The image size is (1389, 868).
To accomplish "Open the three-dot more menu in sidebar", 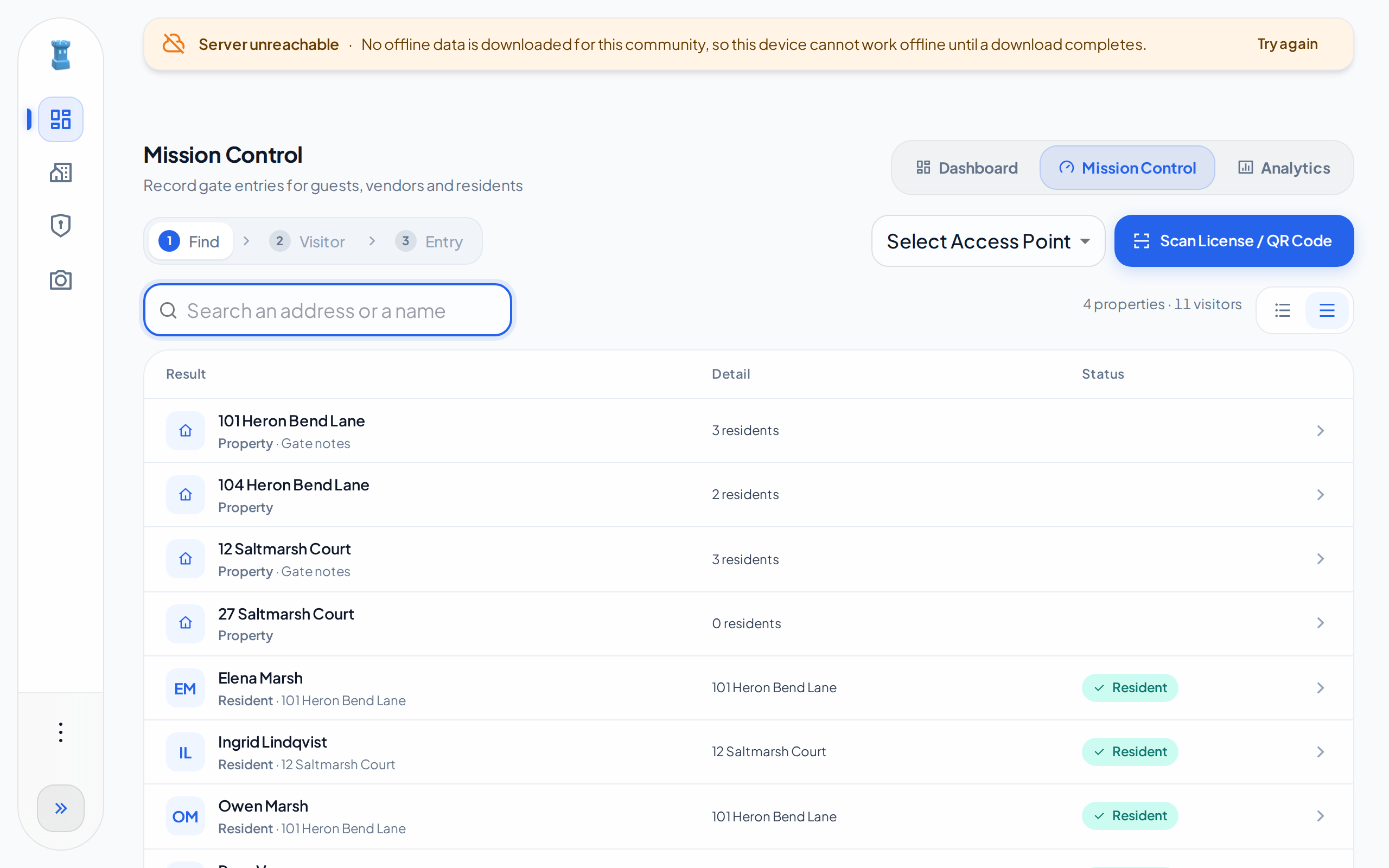I will click(x=60, y=732).
